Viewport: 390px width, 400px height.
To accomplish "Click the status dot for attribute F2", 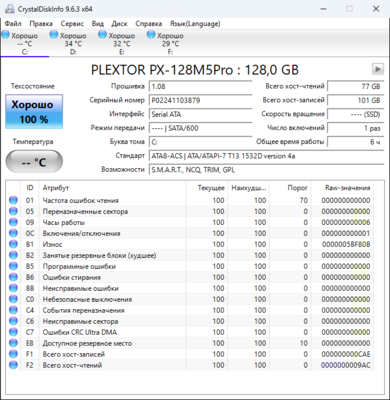I will pos(13,365).
